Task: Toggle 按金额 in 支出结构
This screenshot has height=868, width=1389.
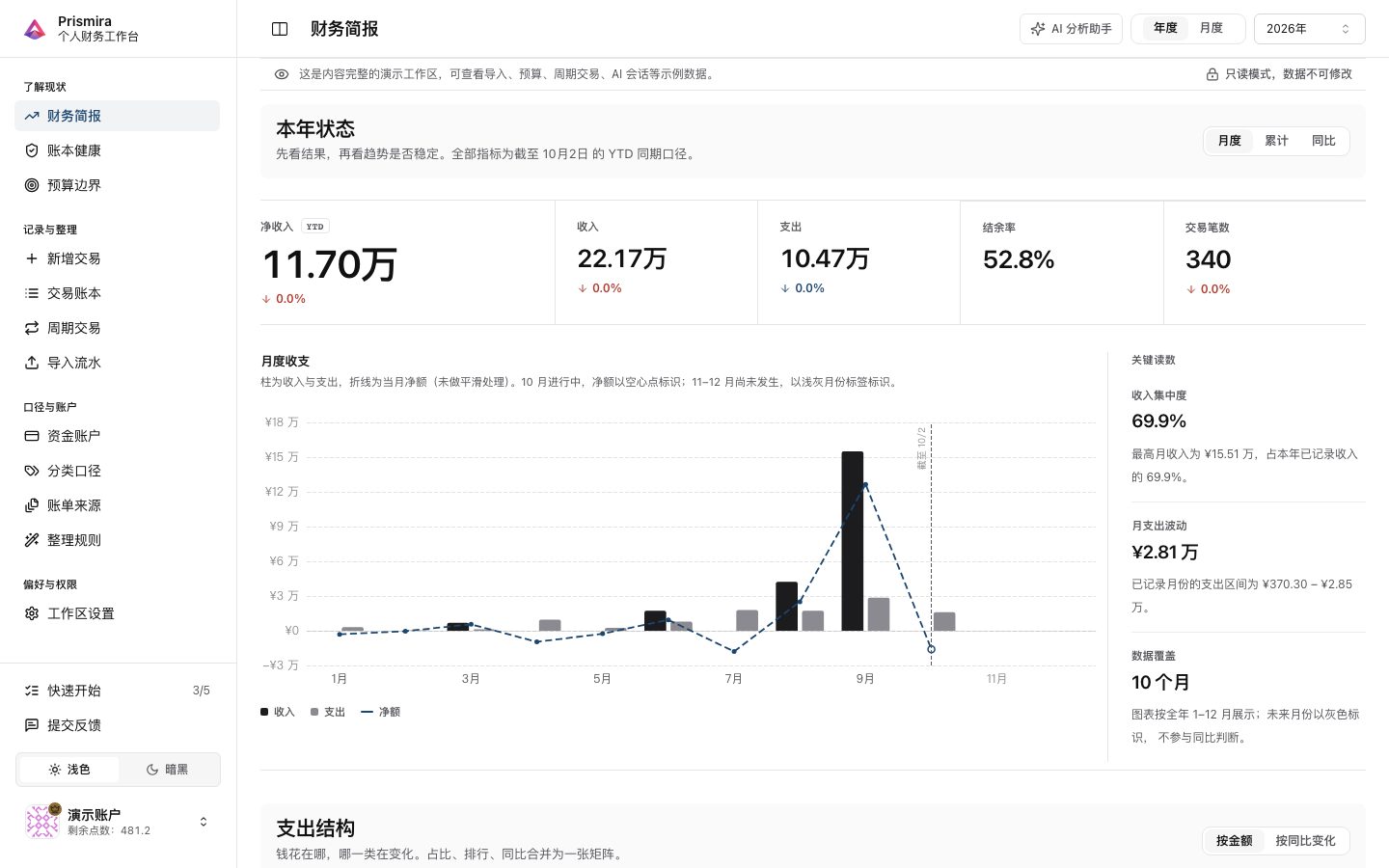Action: [x=1234, y=841]
